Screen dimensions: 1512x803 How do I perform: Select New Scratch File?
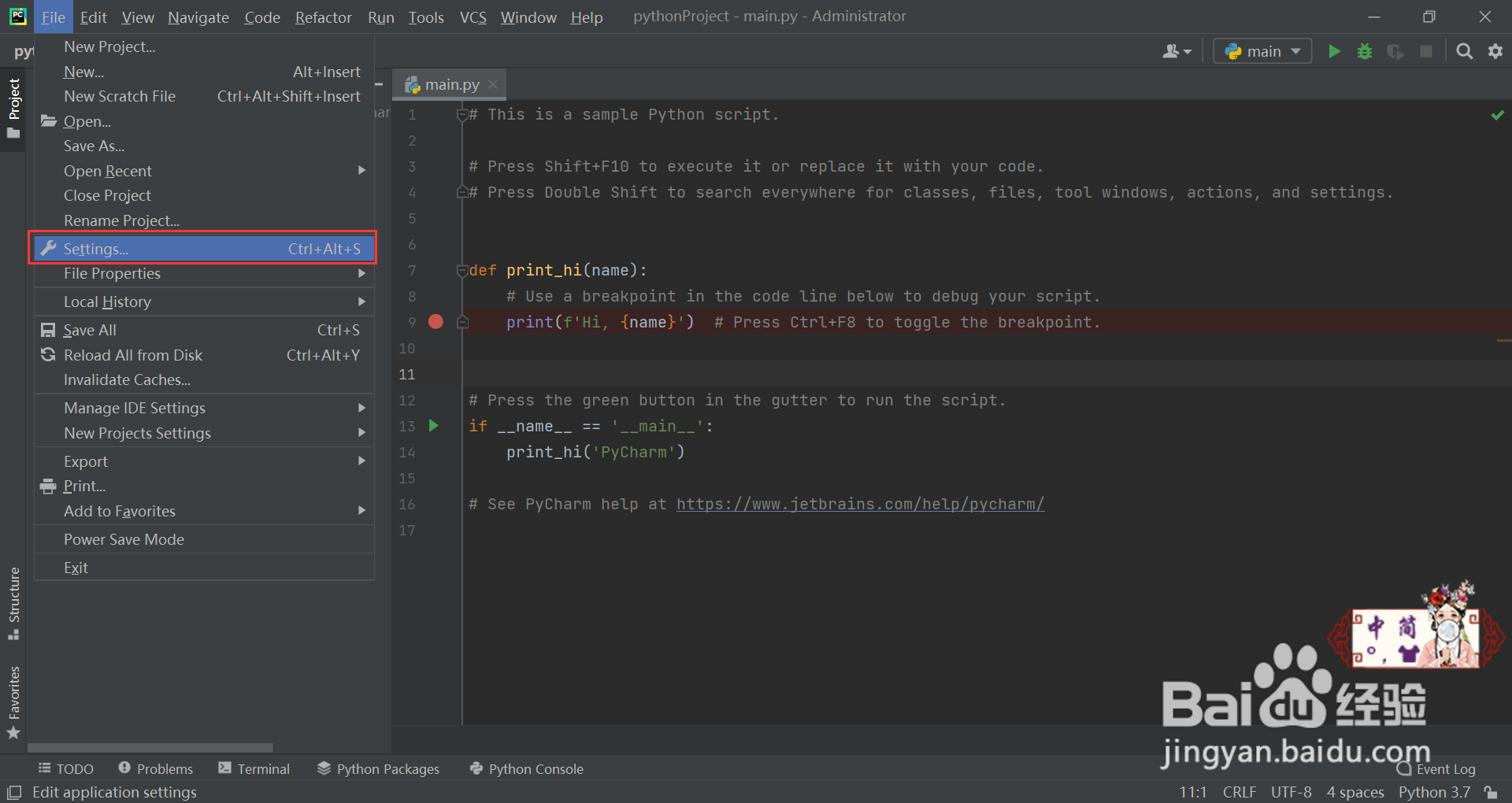pos(204,96)
